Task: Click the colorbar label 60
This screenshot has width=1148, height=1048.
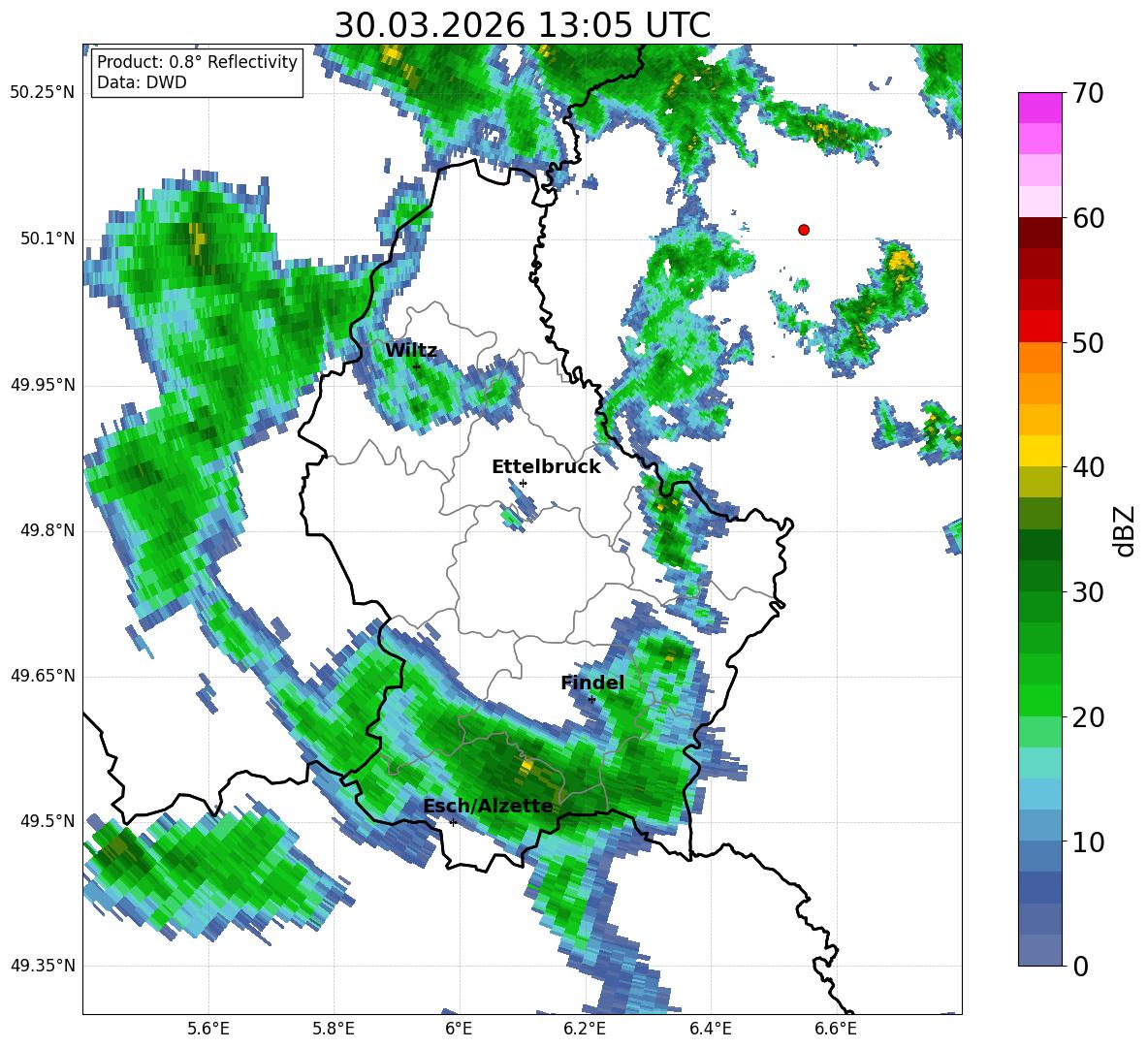Action: [1088, 218]
